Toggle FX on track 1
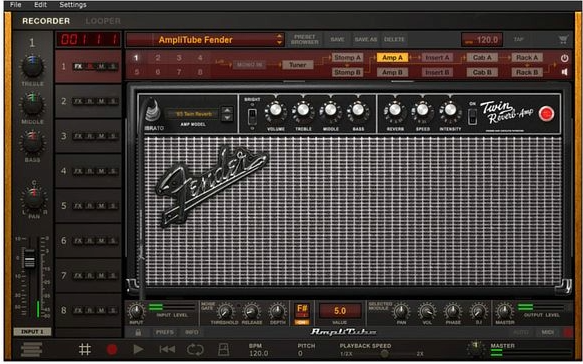This screenshot has height=364, width=583. tap(78, 67)
